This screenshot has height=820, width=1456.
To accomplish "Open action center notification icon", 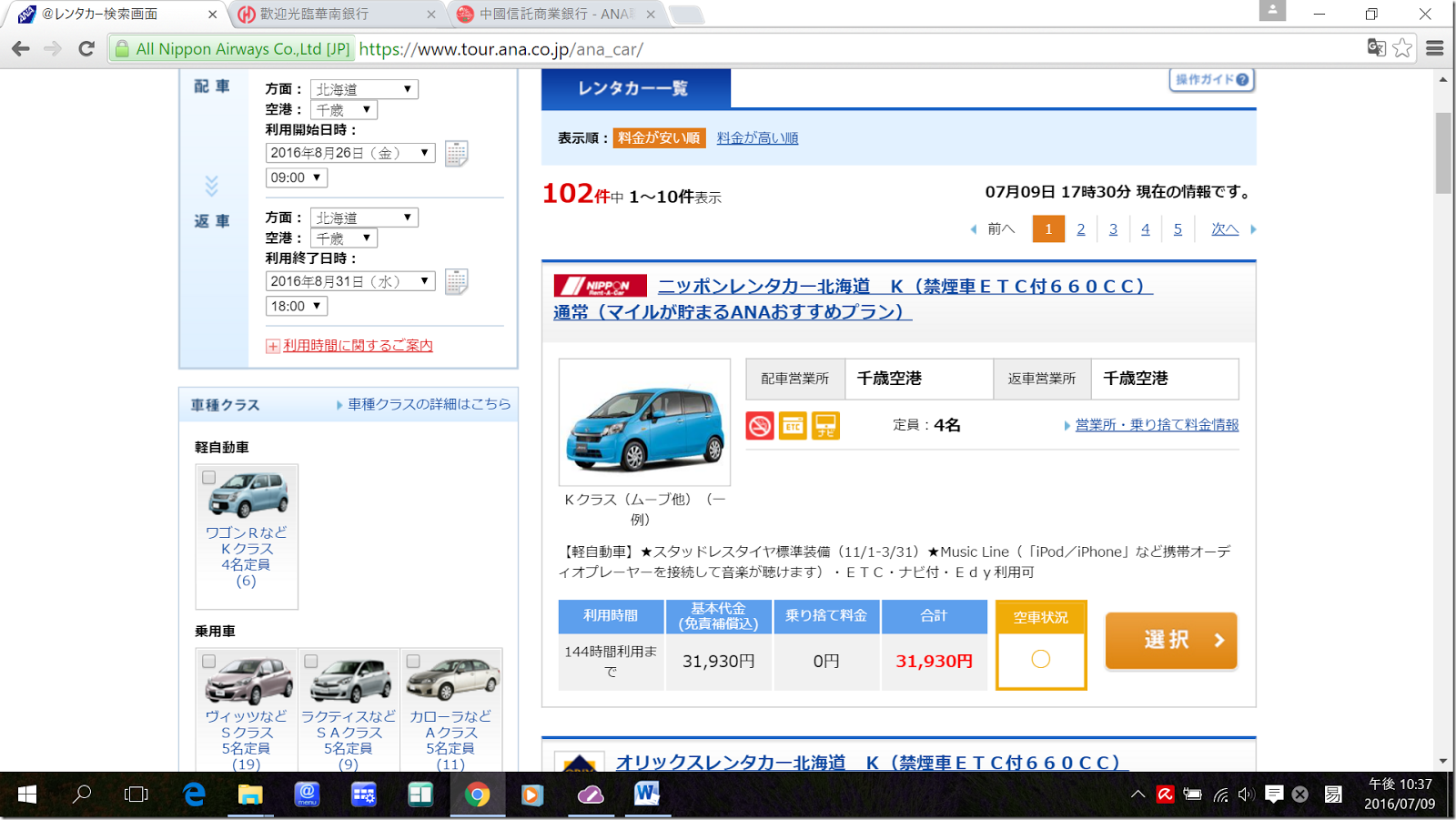I will 1274,795.
